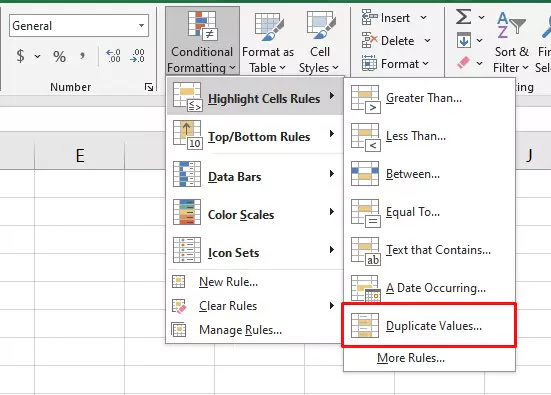Select Equal To... rule
The height and width of the screenshot is (395, 551).
[429, 212]
